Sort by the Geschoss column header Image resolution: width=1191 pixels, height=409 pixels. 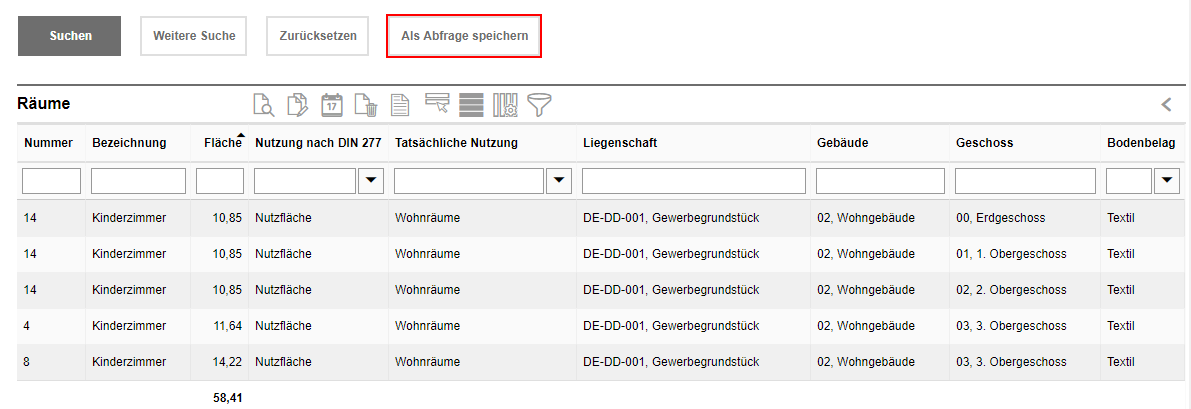(984, 143)
